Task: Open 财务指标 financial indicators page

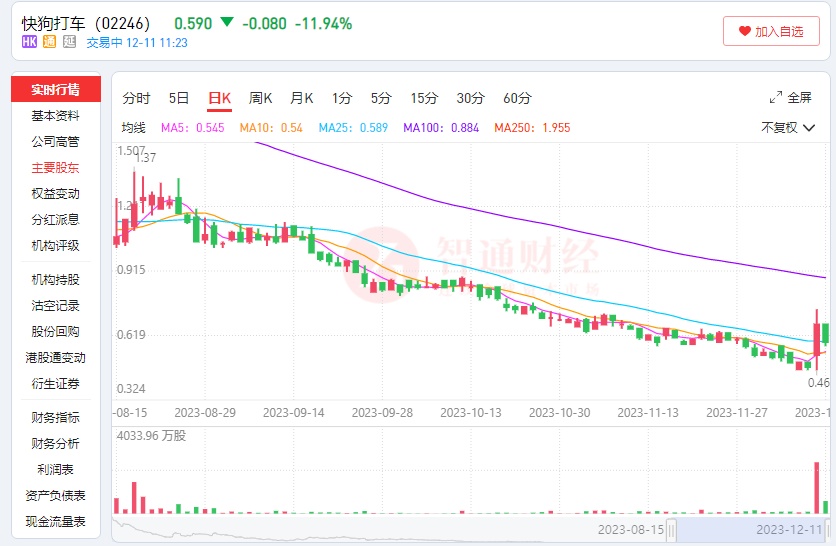Action: [x=55, y=418]
